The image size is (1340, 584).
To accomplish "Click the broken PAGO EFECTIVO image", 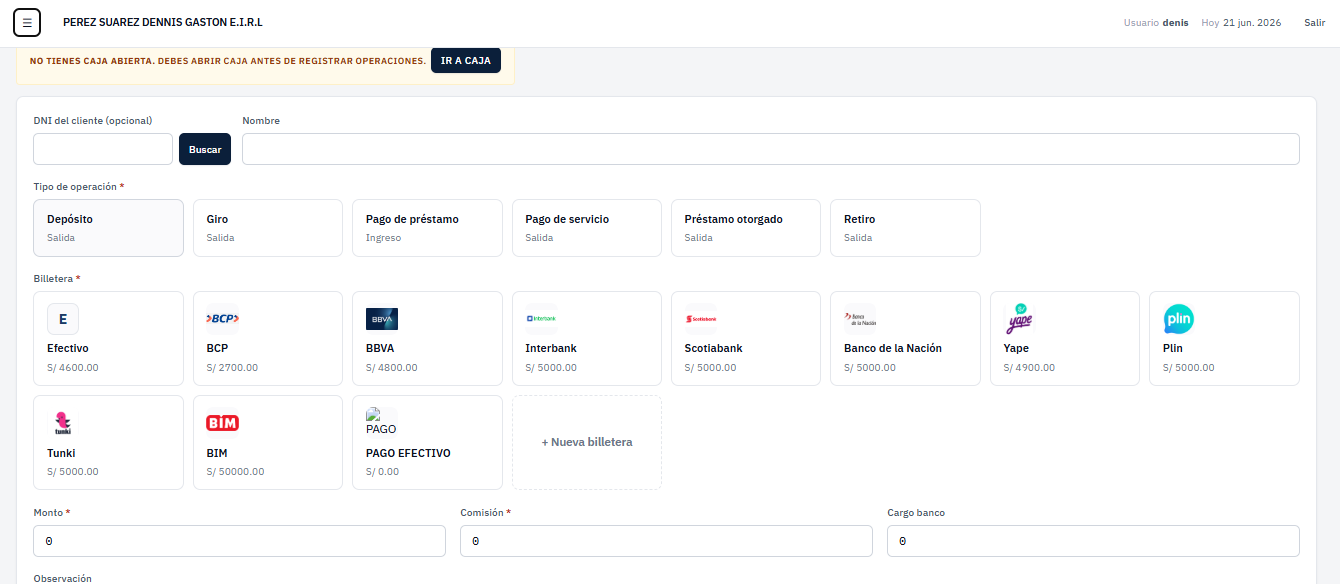I will (382, 422).
